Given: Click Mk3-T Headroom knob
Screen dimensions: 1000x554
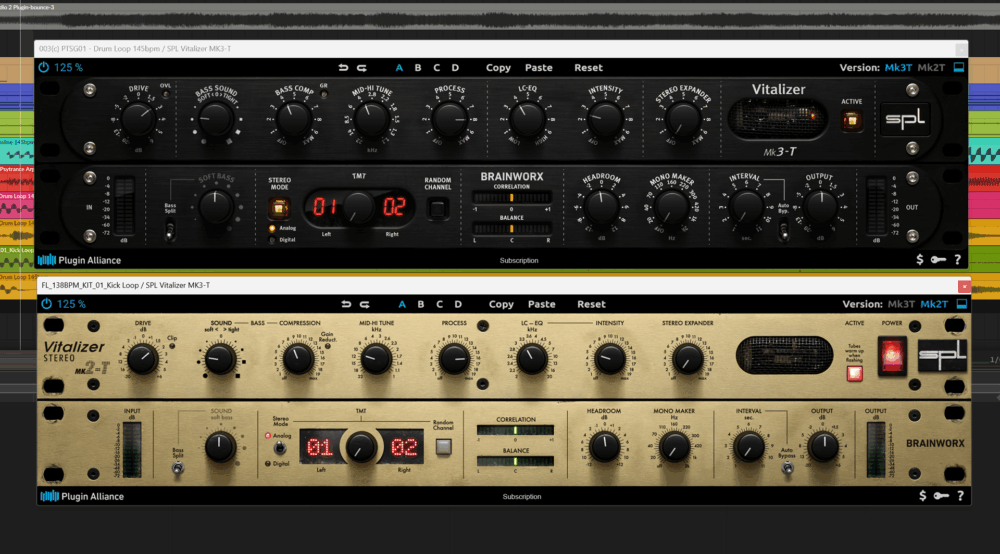Looking at the screenshot, I should click(x=601, y=207).
